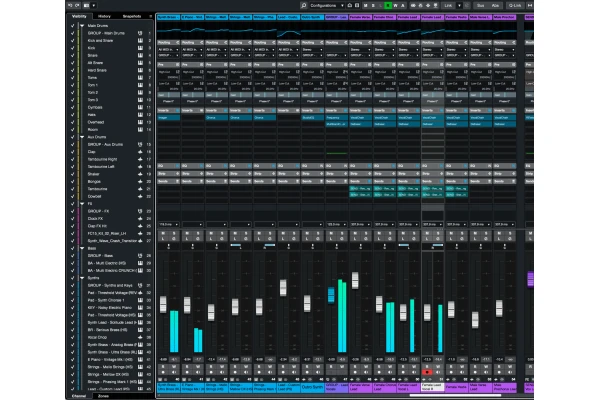Uncheck visibility for the Bongos channel
This screenshot has height=400, width=600.
click(73, 181)
